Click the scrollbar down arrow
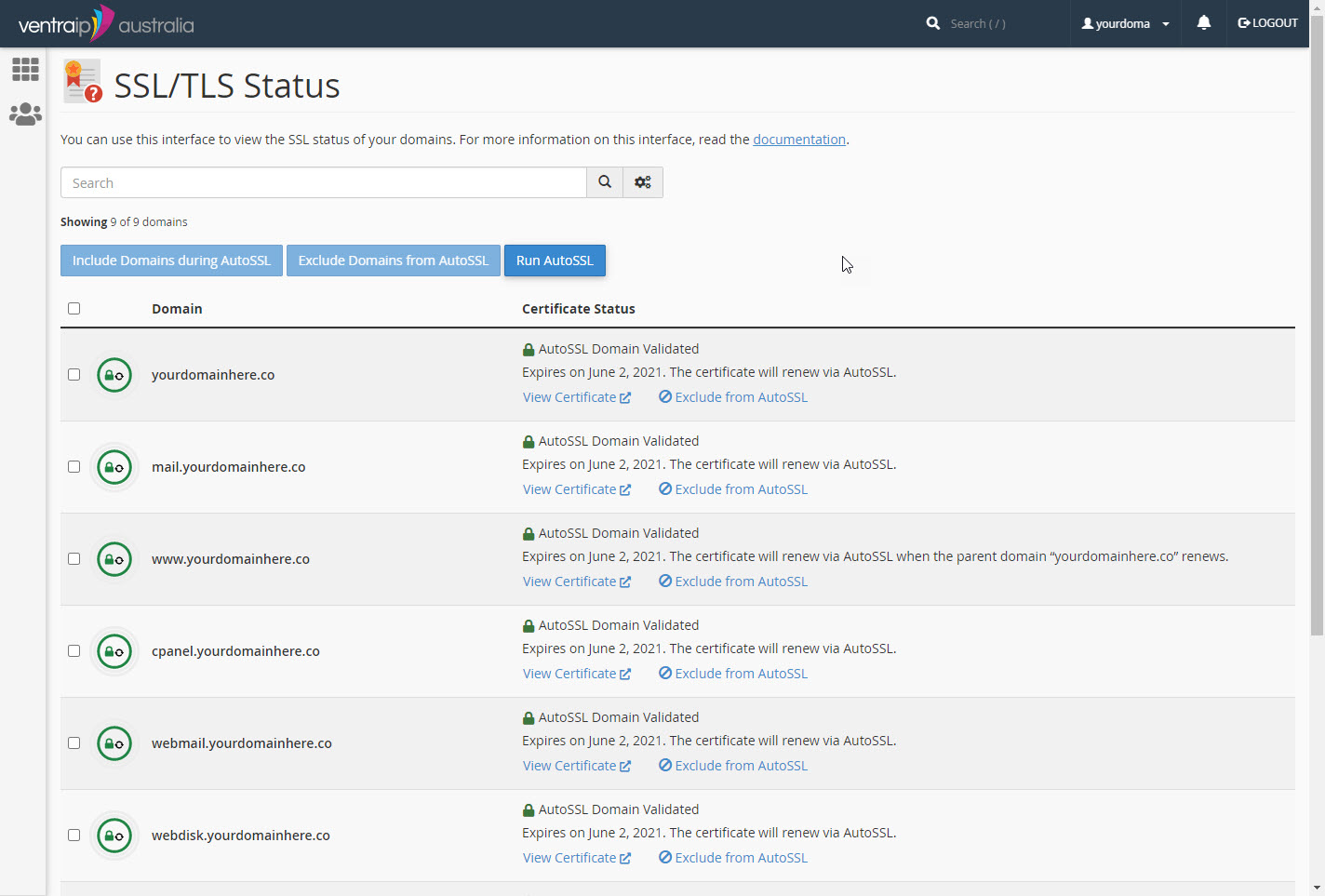 point(1317,888)
